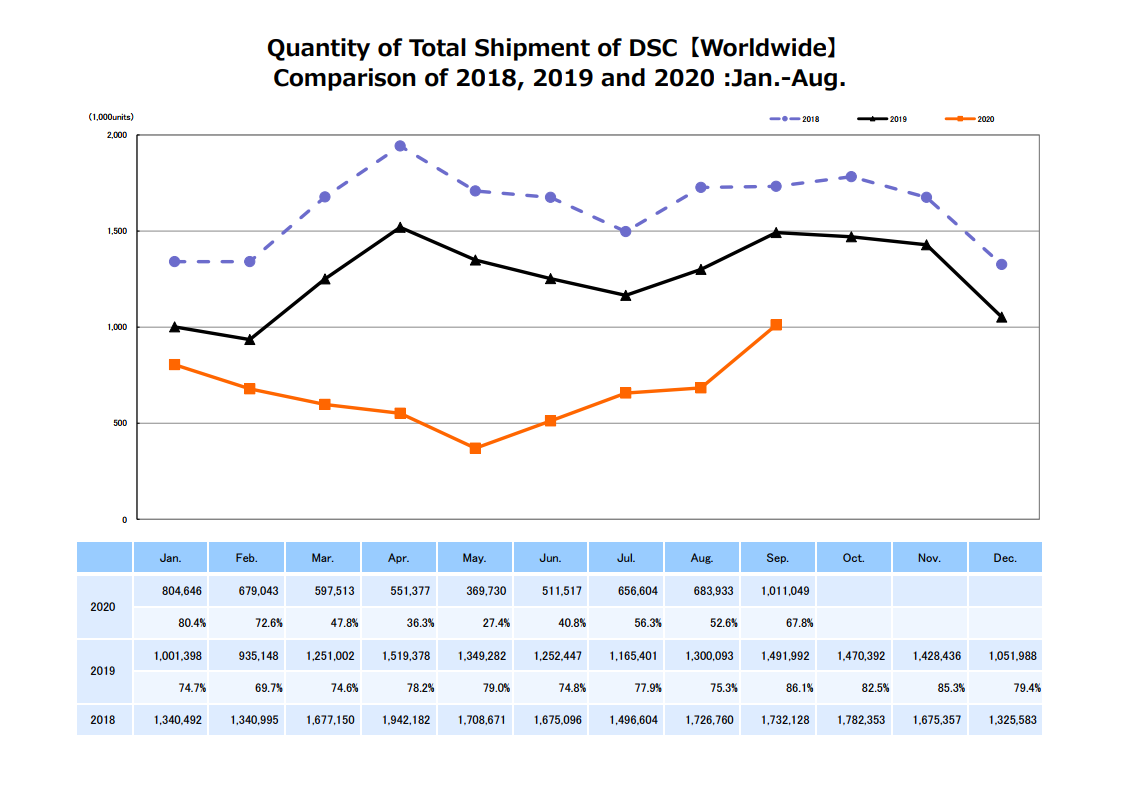Click the 2019 row label in table
This screenshot has height=793, width=1122.
point(103,671)
